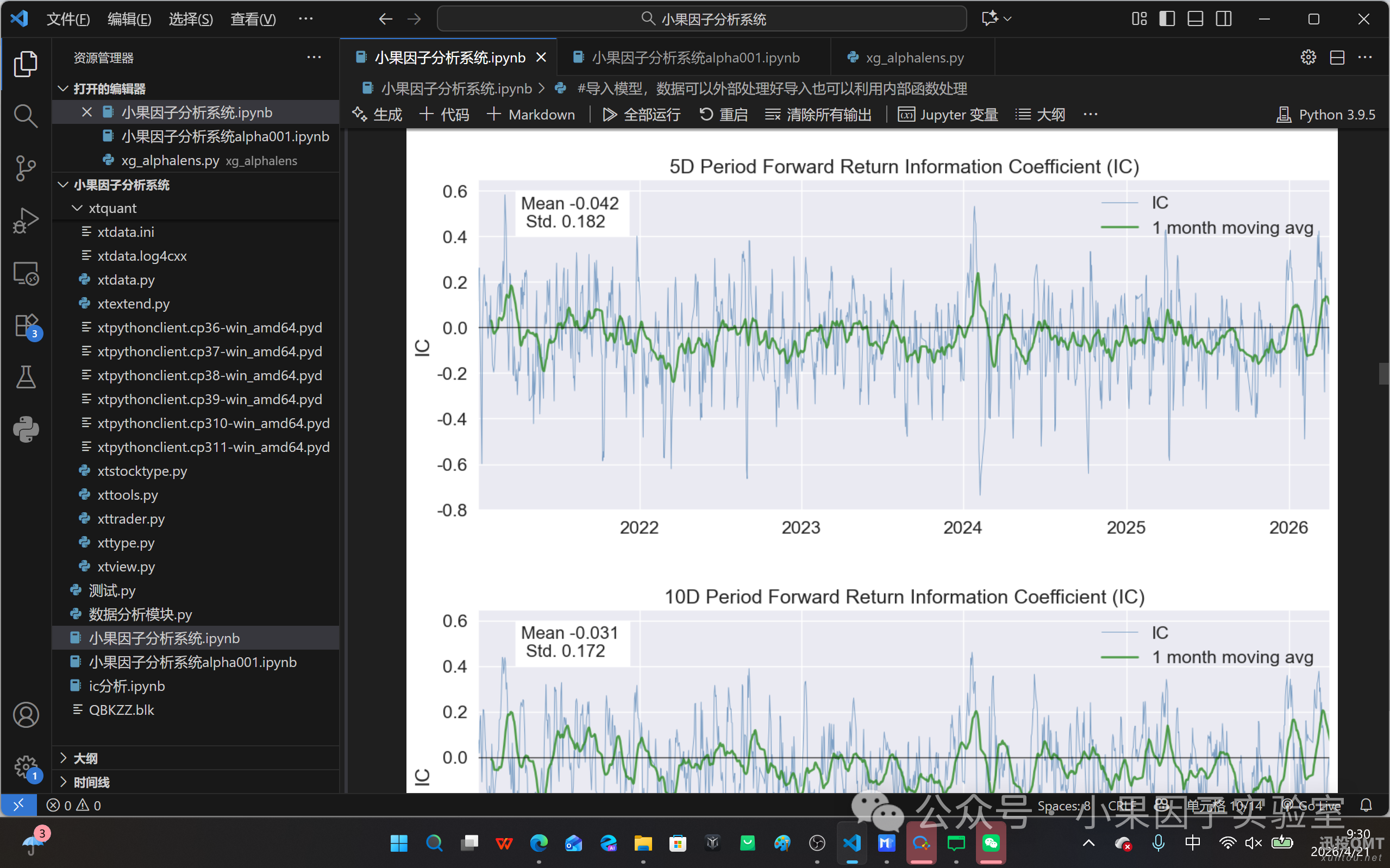Open the Search view in activity bar
The image size is (1390, 868).
25,115
